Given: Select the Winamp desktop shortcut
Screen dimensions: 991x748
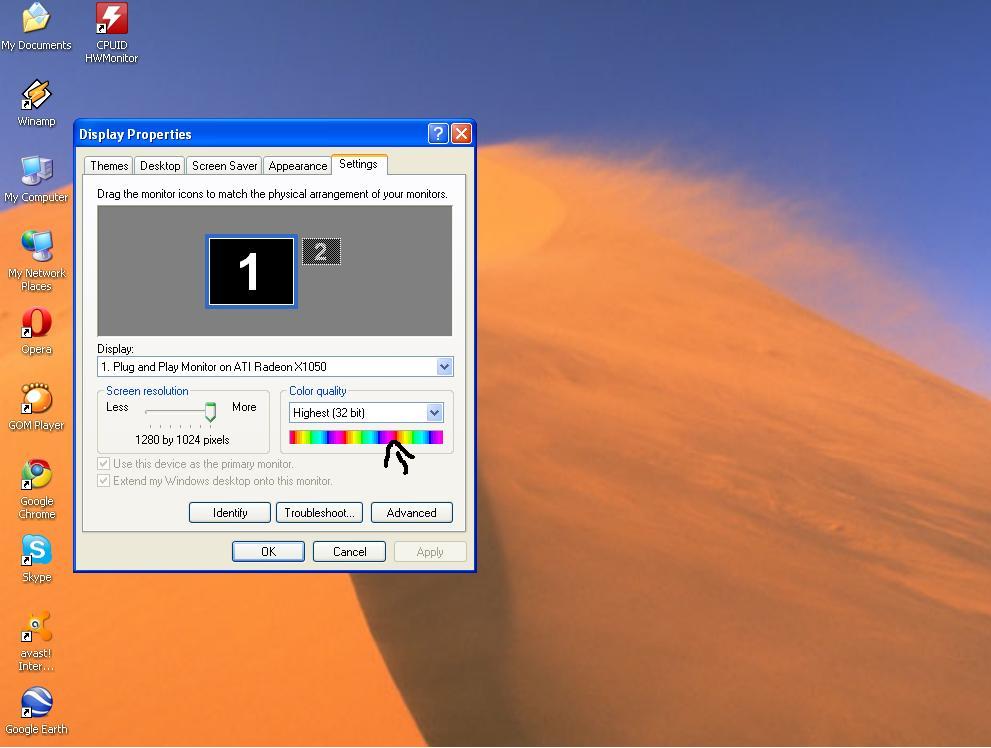Looking at the screenshot, I should (36, 103).
